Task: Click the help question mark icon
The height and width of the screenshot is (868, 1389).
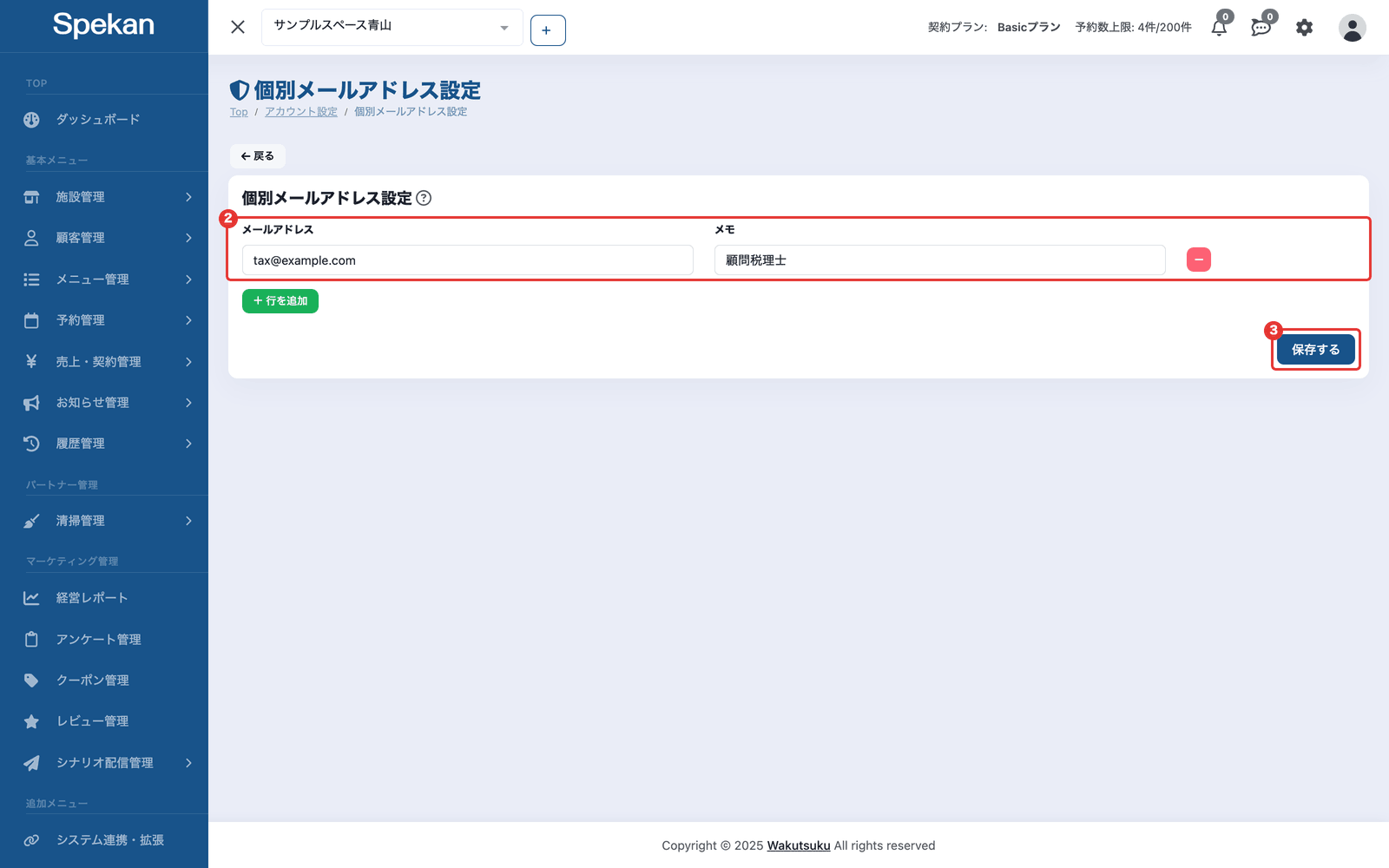Action: coord(424,198)
